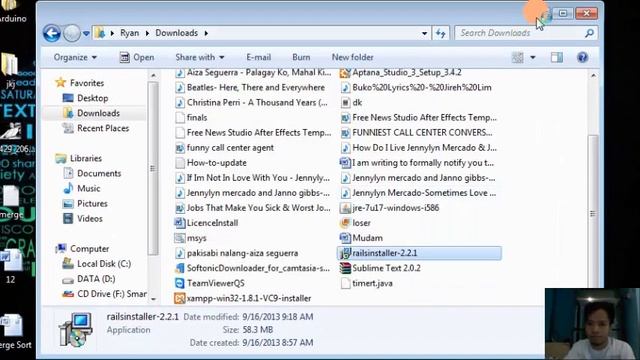
Task: Go back with the Back arrow button
Action: 52,33
